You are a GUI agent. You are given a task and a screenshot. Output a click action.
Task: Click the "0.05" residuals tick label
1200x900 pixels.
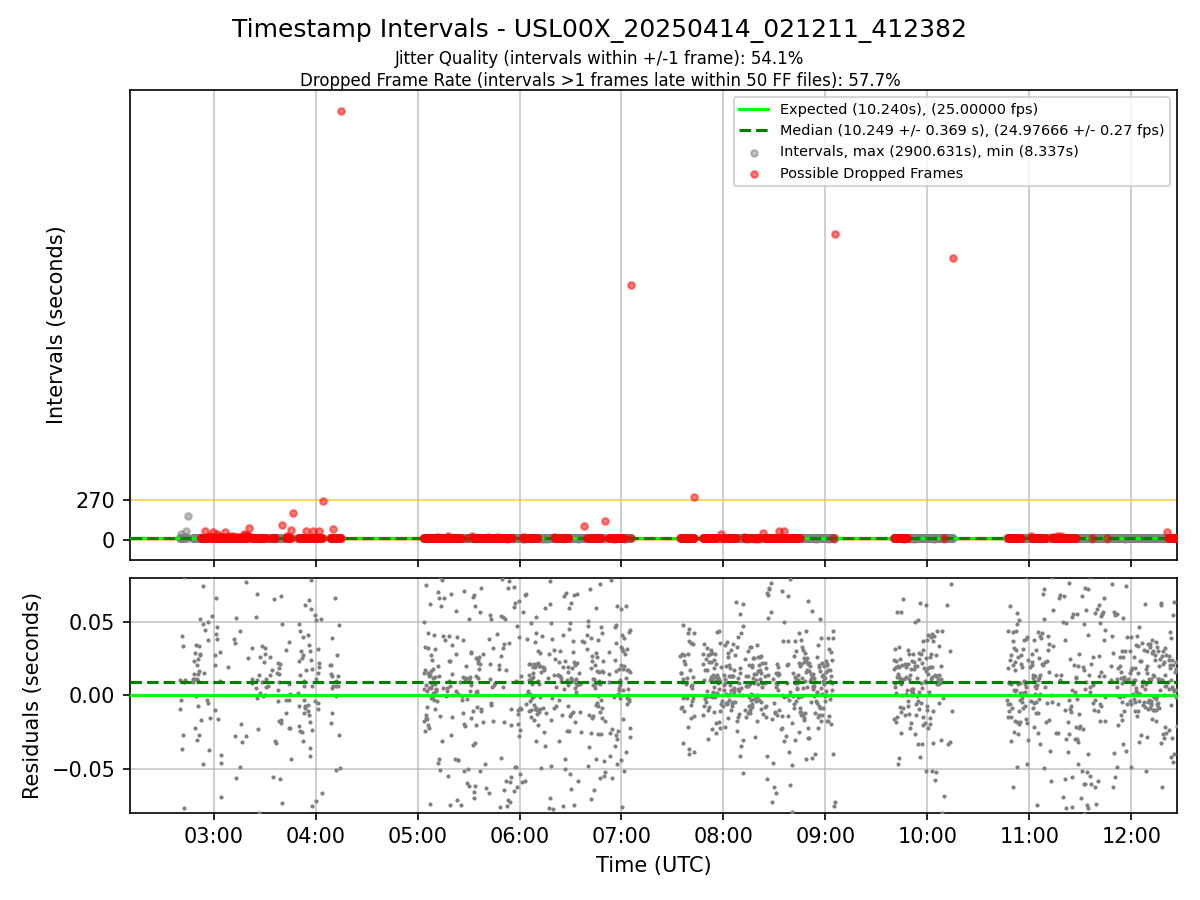point(94,622)
